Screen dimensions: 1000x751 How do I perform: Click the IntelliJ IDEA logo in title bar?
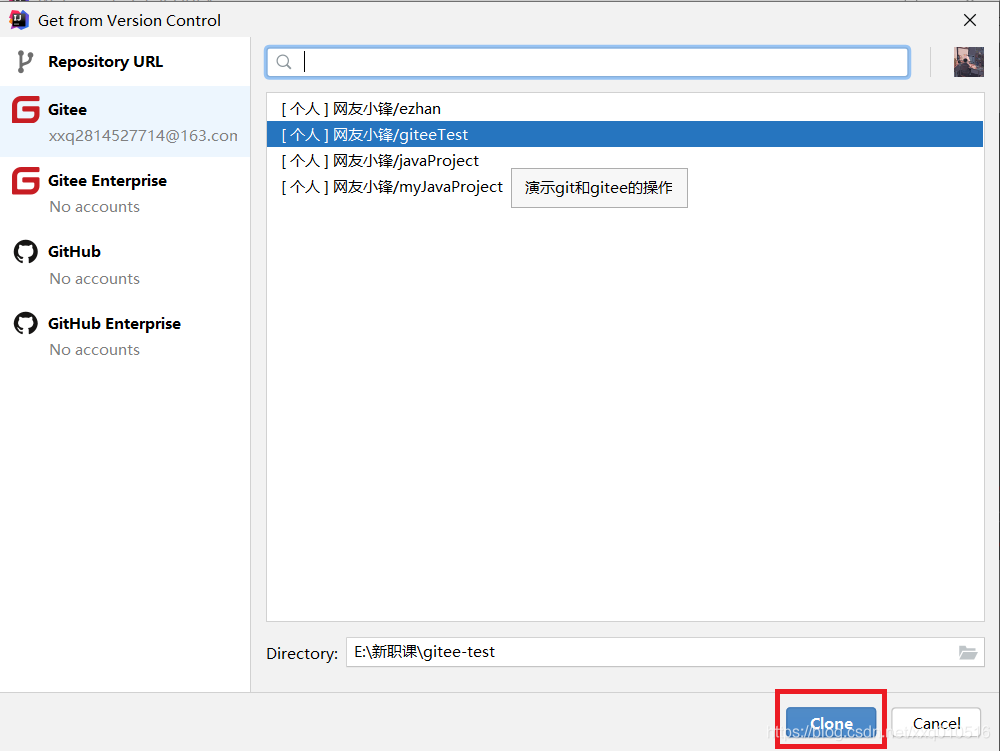click(19, 20)
